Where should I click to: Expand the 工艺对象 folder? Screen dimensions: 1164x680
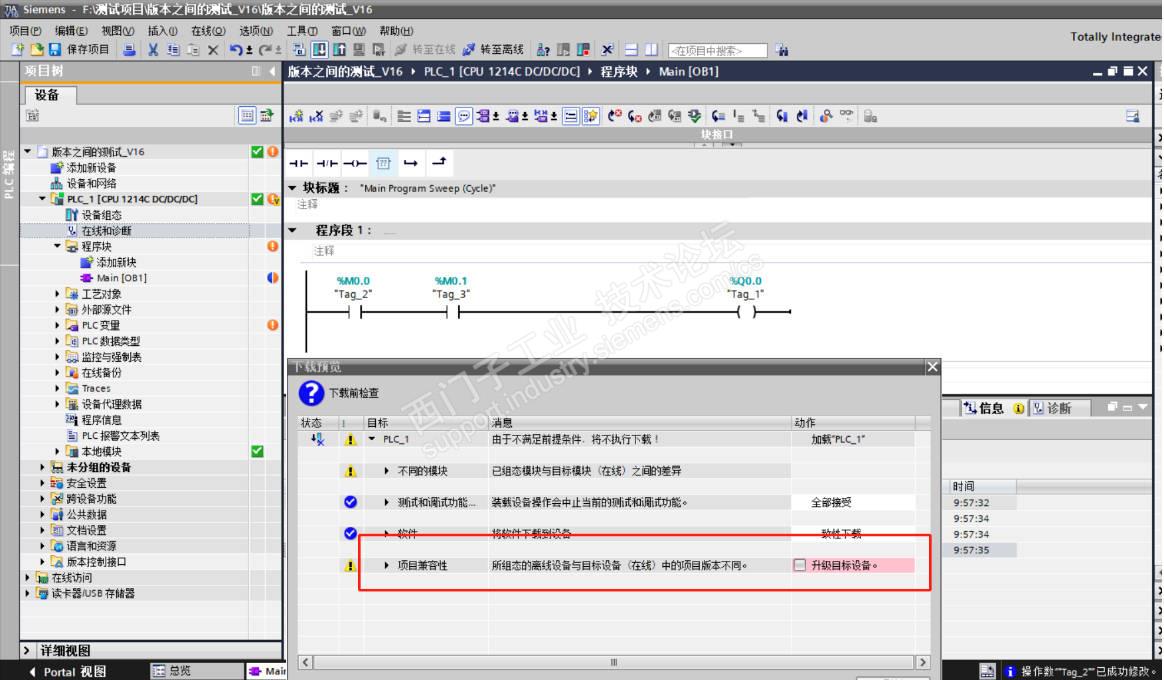57,294
